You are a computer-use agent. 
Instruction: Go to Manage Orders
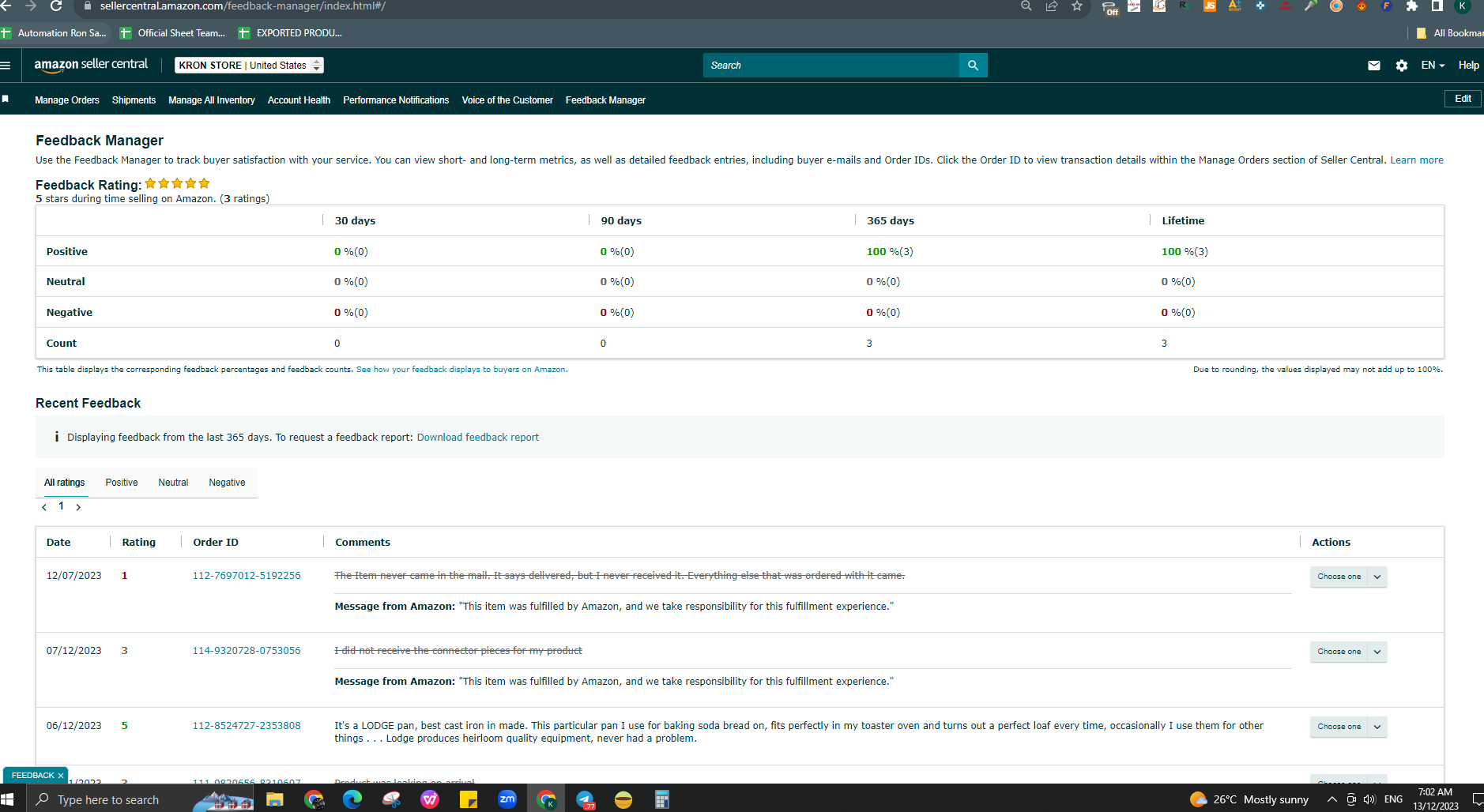point(67,100)
